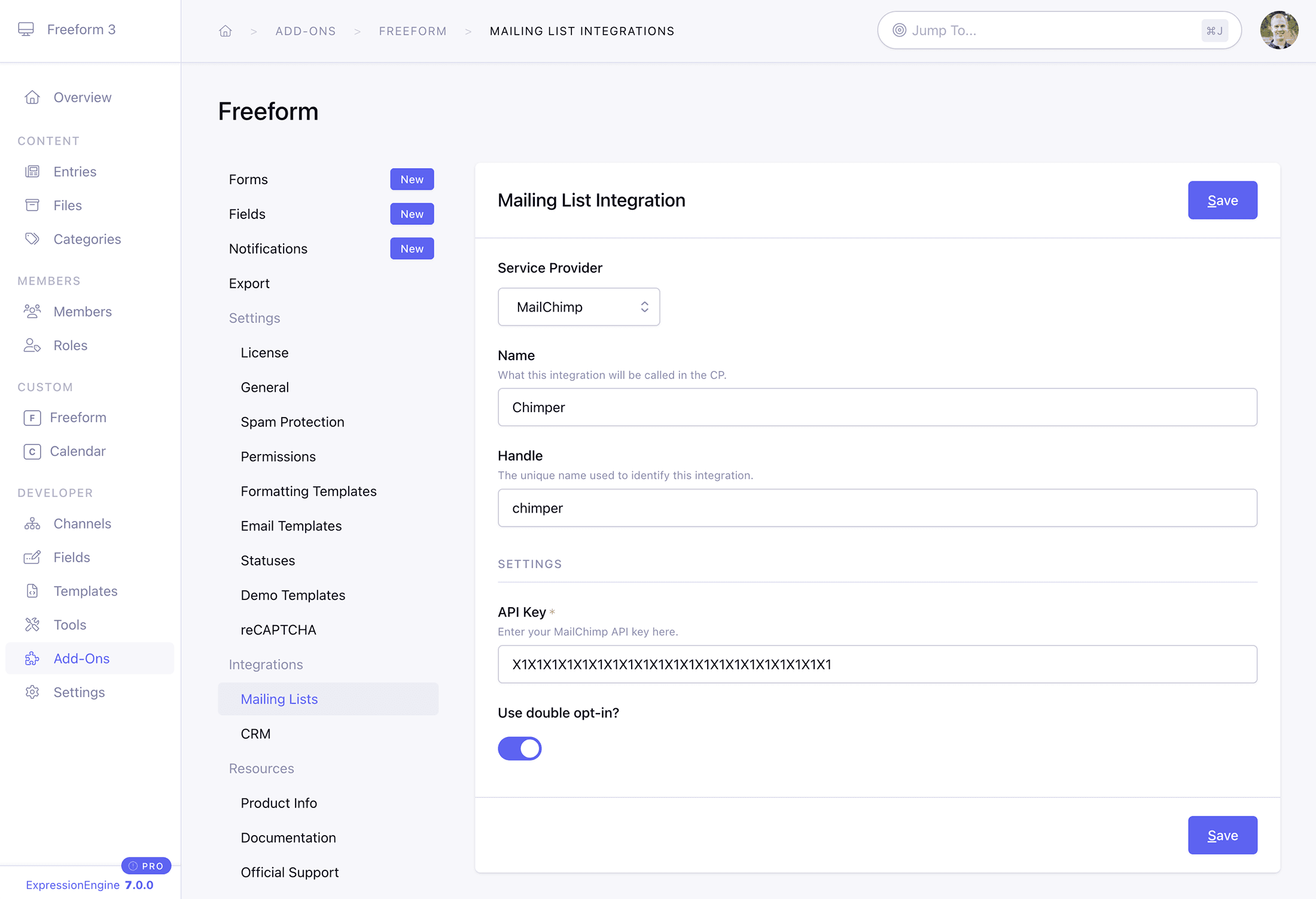Screen dimensions: 1316x899
Task: Click the top Save button
Action: pos(1222,200)
